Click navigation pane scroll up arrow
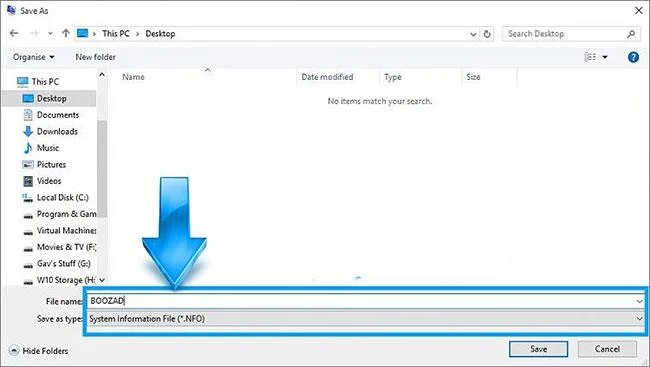 [102, 75]
